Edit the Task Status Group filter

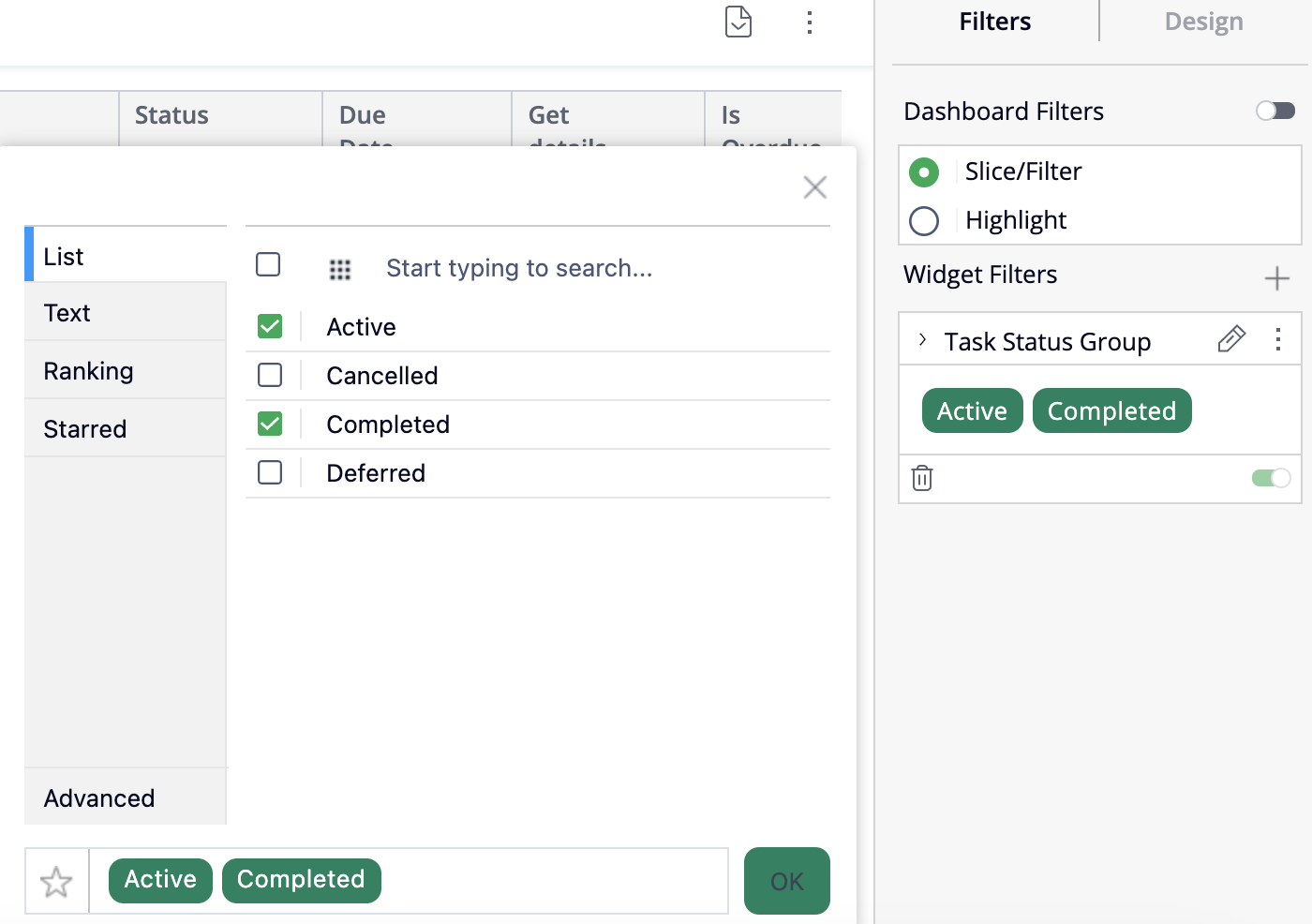(x=1231, y=339)
